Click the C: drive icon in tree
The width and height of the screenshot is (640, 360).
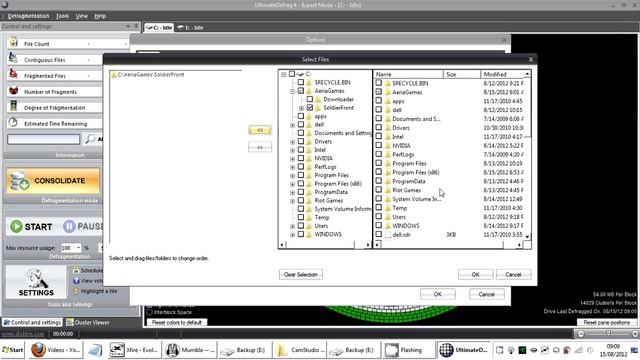pos(300,74)
